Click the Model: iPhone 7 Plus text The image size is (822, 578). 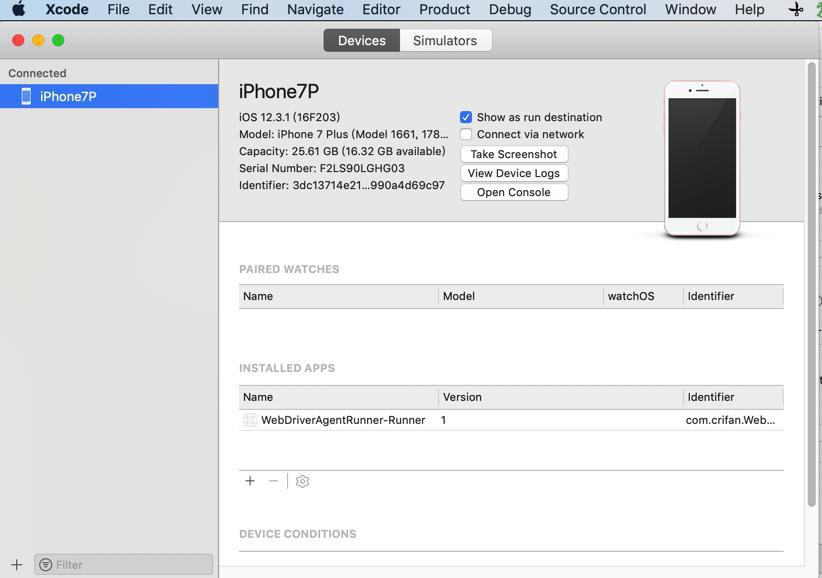click(343, 134)
